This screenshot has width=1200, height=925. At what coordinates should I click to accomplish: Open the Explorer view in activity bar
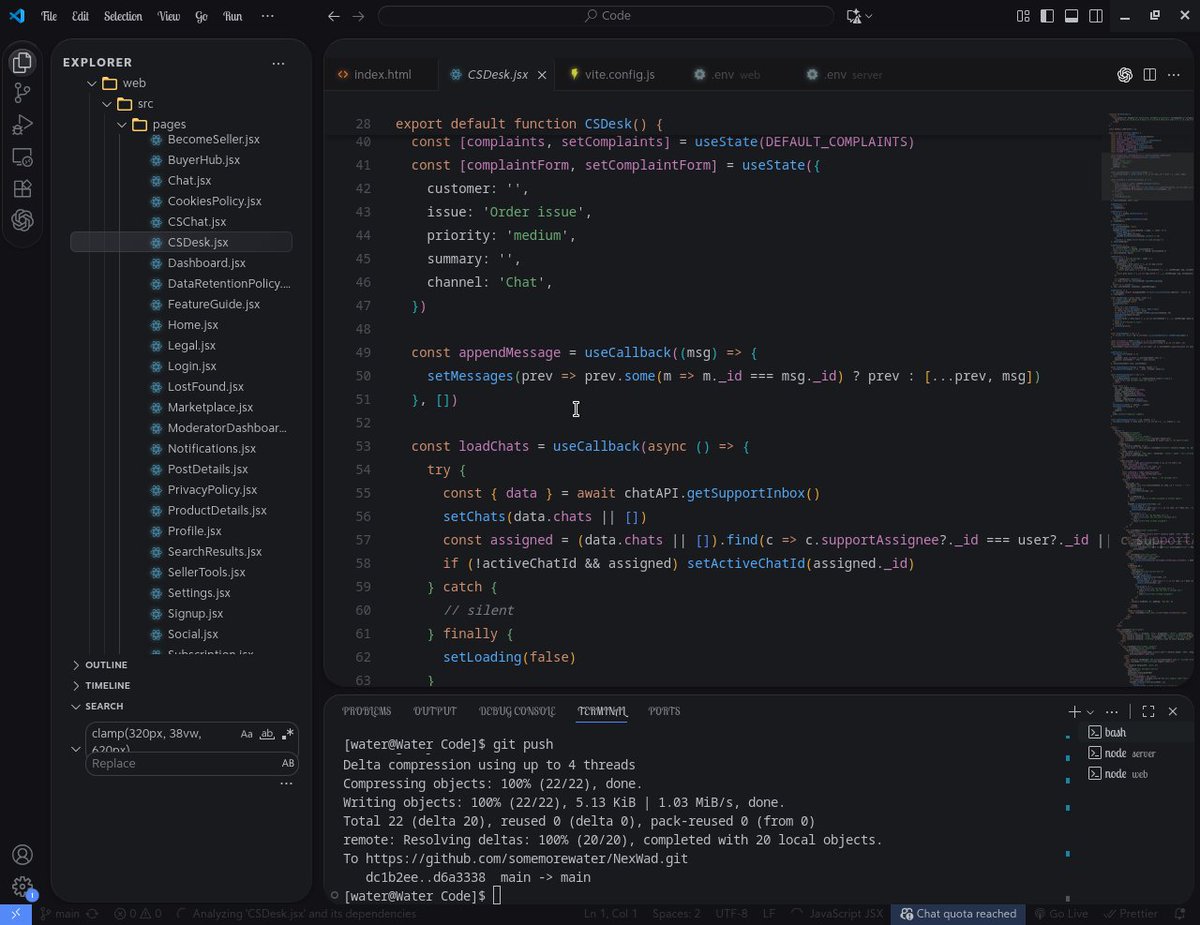(22, 62)
